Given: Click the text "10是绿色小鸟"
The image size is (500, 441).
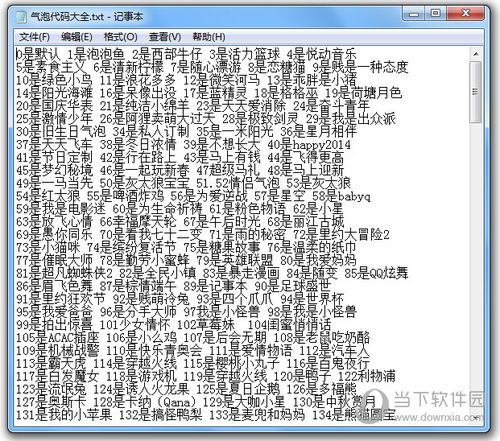Looking at the screenshot, I should pyautogui.click(x=54, y=80).
